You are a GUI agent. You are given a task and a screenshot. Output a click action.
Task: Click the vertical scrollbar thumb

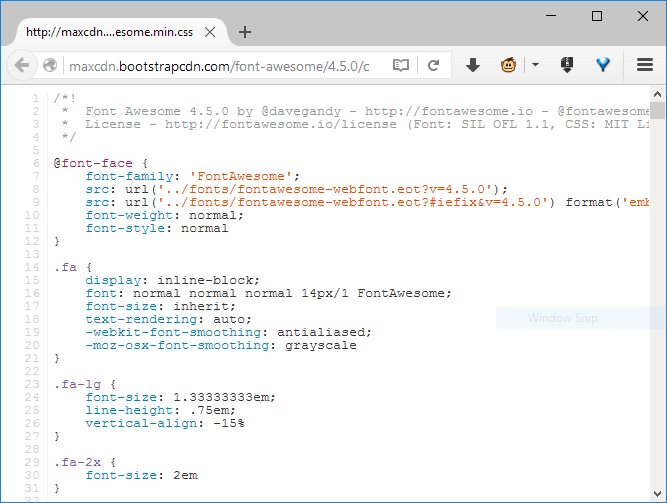click(x=657, y=110)
